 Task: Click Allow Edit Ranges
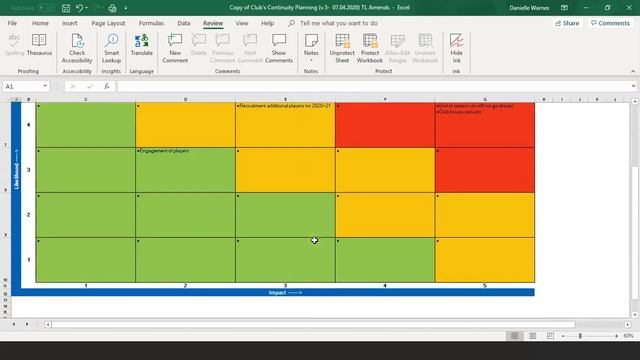(x=398, y=48)
